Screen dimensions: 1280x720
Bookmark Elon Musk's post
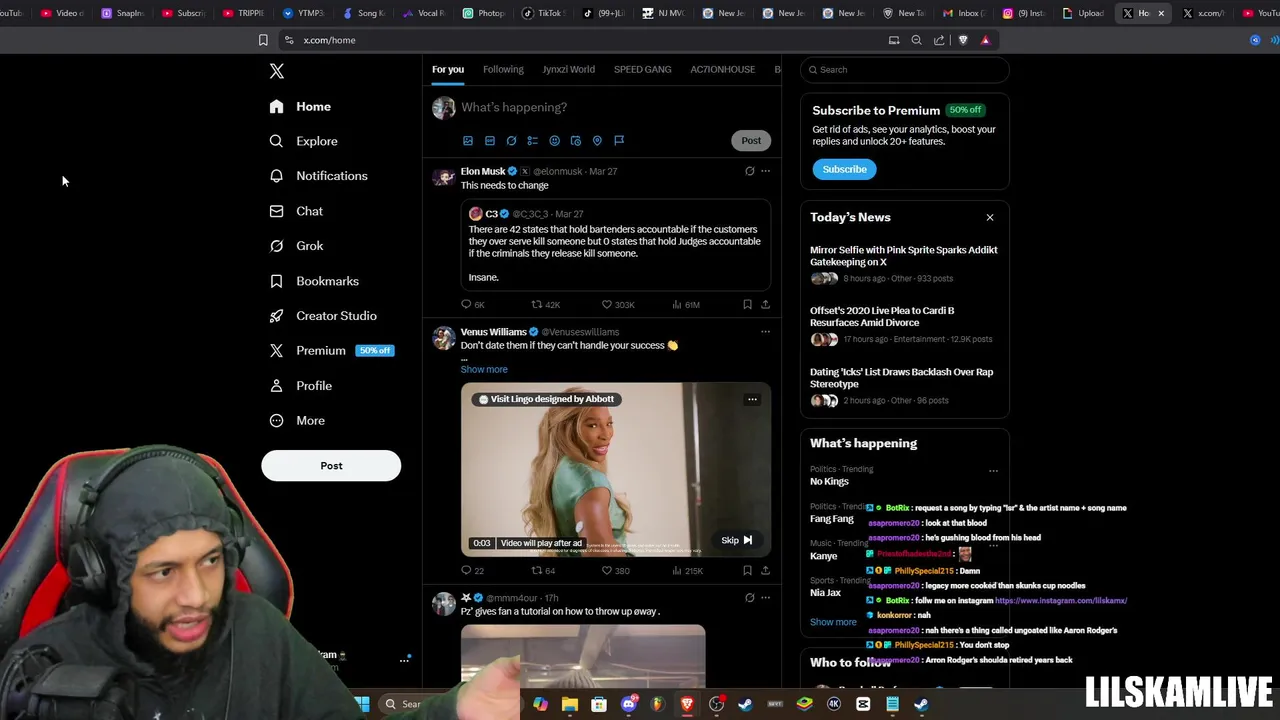tap(747, 305)
